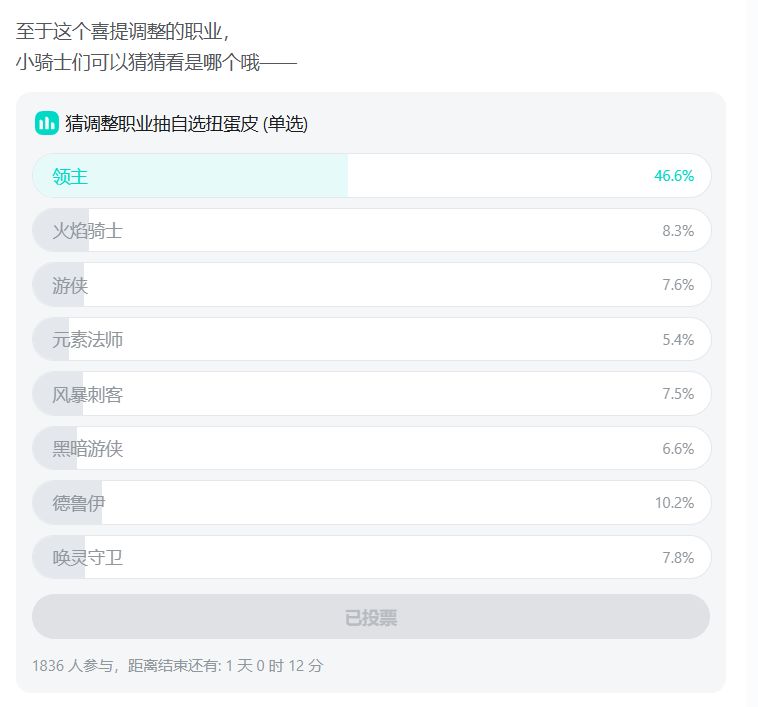Click the text line 小骑士们可以猜猜看是哪个哦

pyautogui.click(x=155, y=64)
